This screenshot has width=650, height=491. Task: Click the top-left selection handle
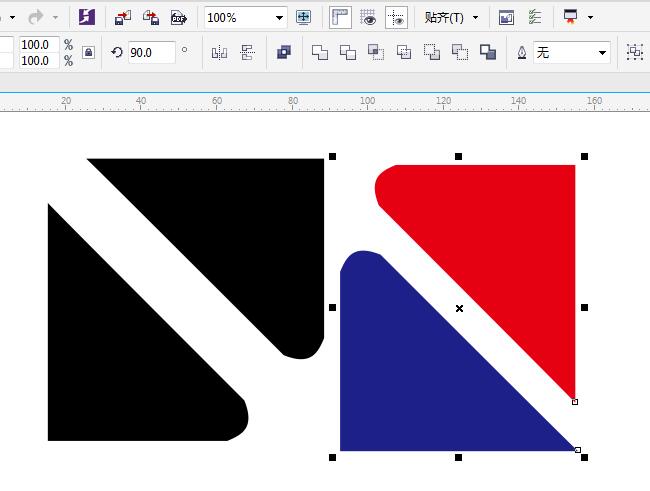click(332, 156)
